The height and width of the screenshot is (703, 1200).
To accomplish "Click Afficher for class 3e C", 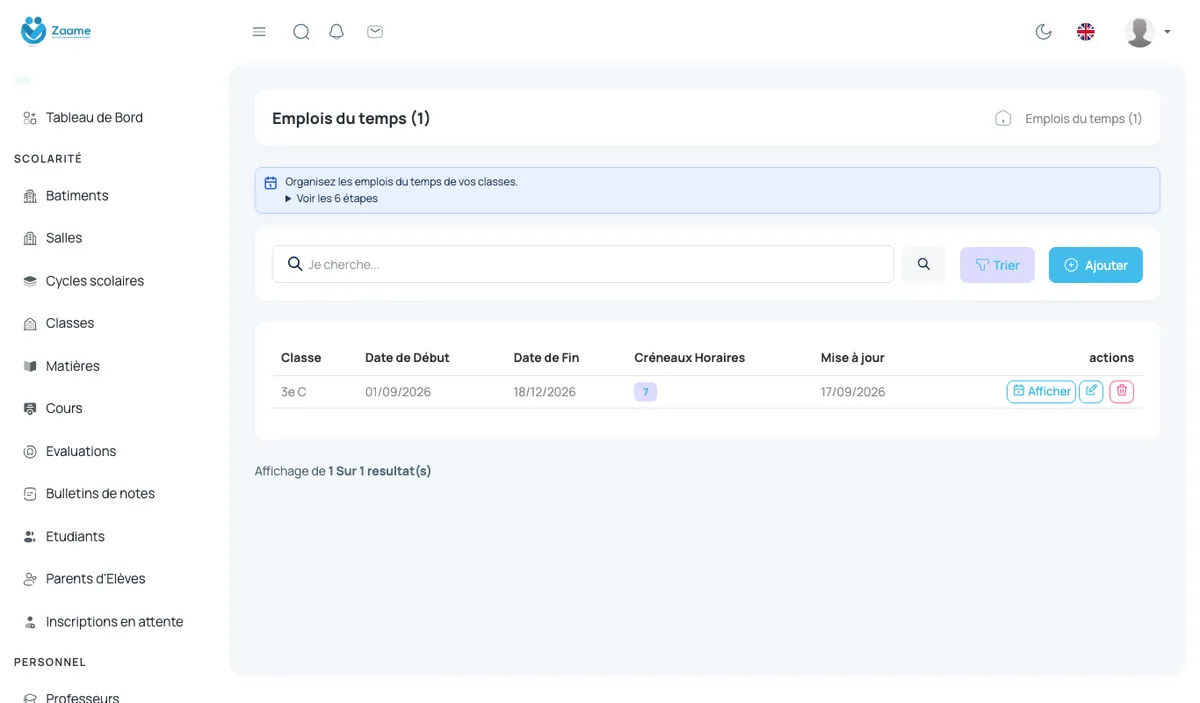I will [x=1041, y=391].
